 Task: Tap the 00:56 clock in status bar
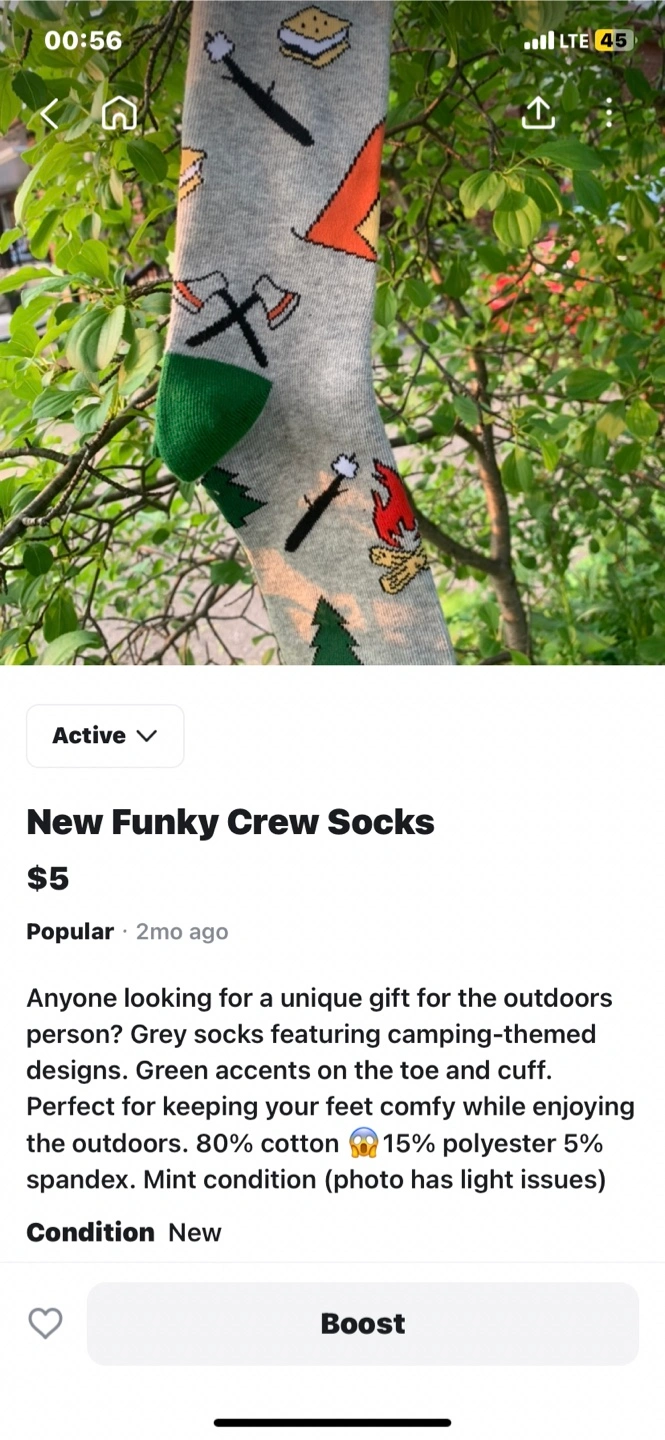[84, 40]
